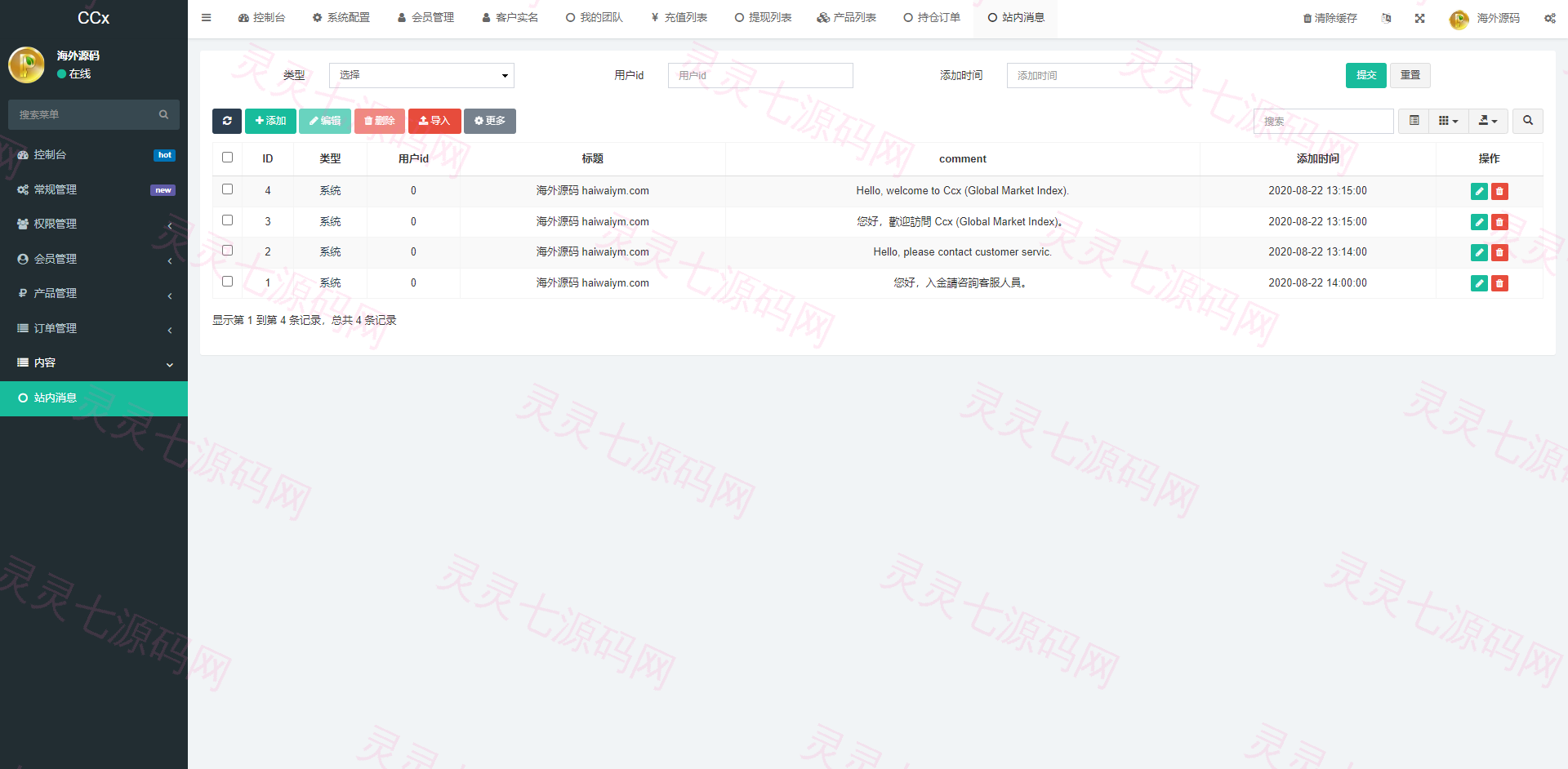Image resolution: width=1568 pixels, height=769 pixels.
Task: Click the 重置 reset button
Action: [1410, 75]
